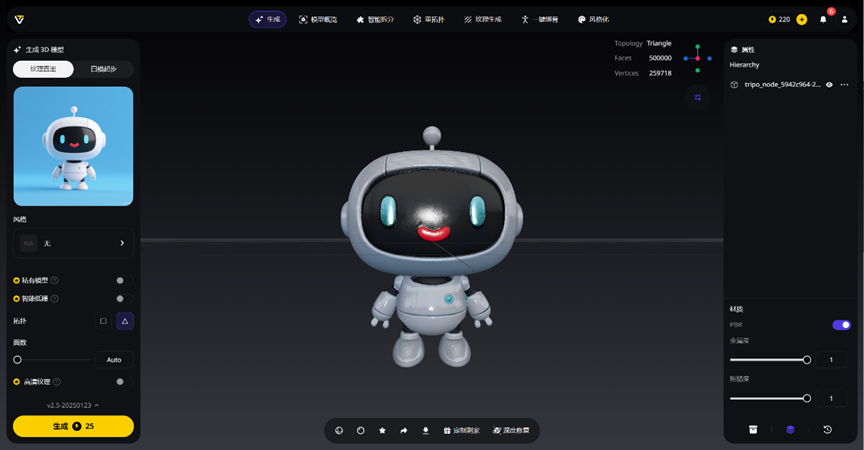Viewport: 864px width, 450px height.
Task: Click the archive box icon at panel bottom
Action: click(753, 430)
